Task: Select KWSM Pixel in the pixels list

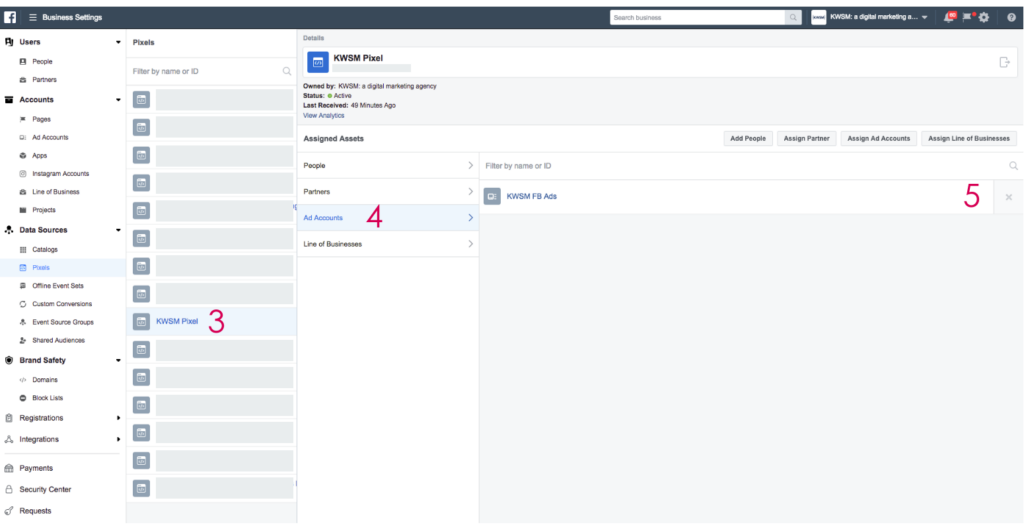Action: click(x=177, y=321)
